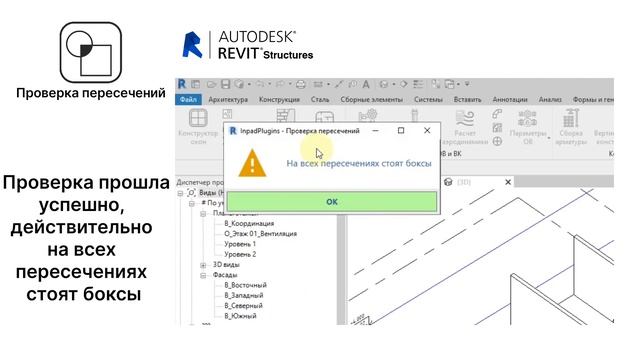The image size is (640, 360).
Task: Select the Фасады tree item
Action: [225, 275]
